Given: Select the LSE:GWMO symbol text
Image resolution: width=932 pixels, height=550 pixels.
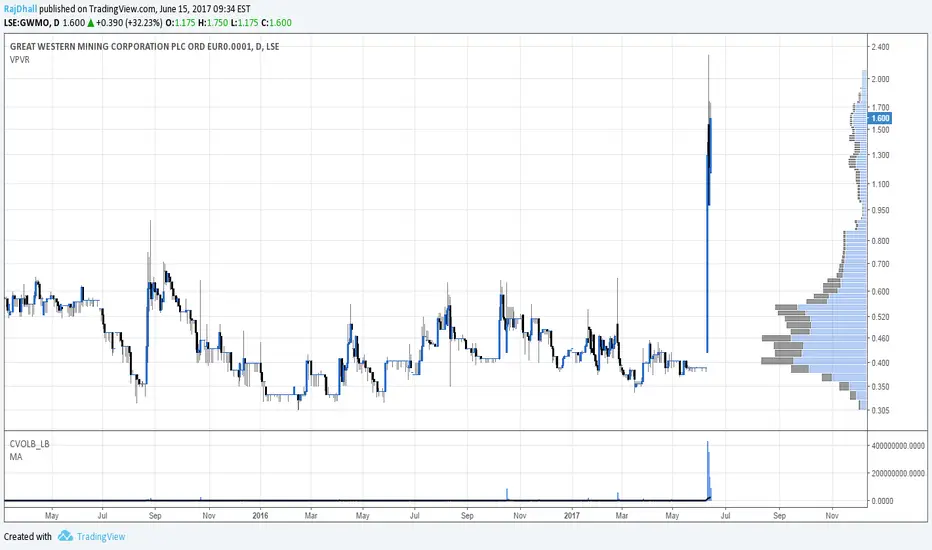Looking at the screenshot, I should click(x=27, y=23).
